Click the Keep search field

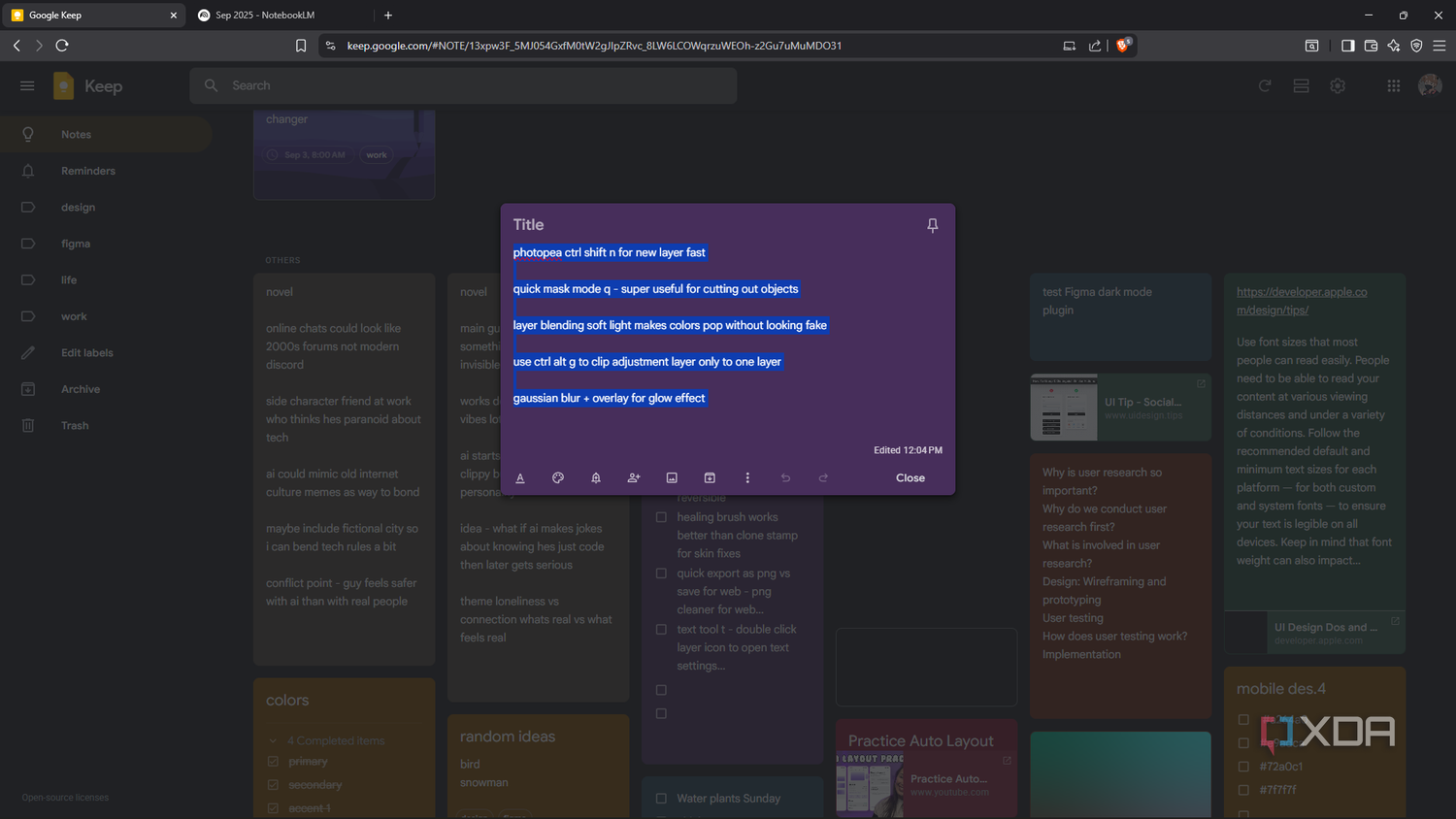pyautogui.click(x=463, y=85)
